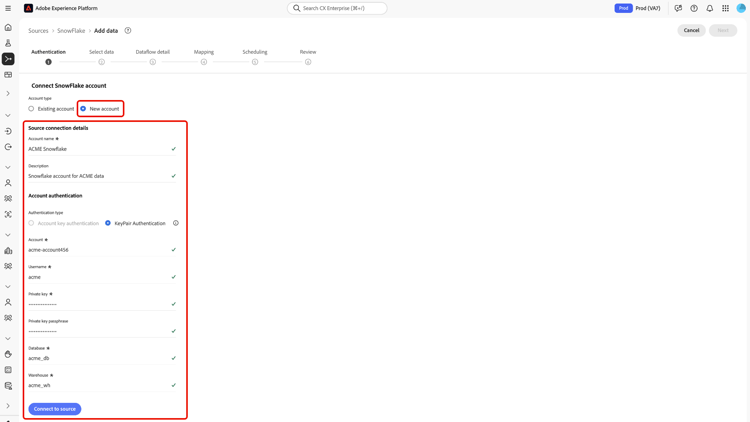Click the 'Source connection details' heading
The width and height of the screenshot is (750, 422).
click(58, 128)
